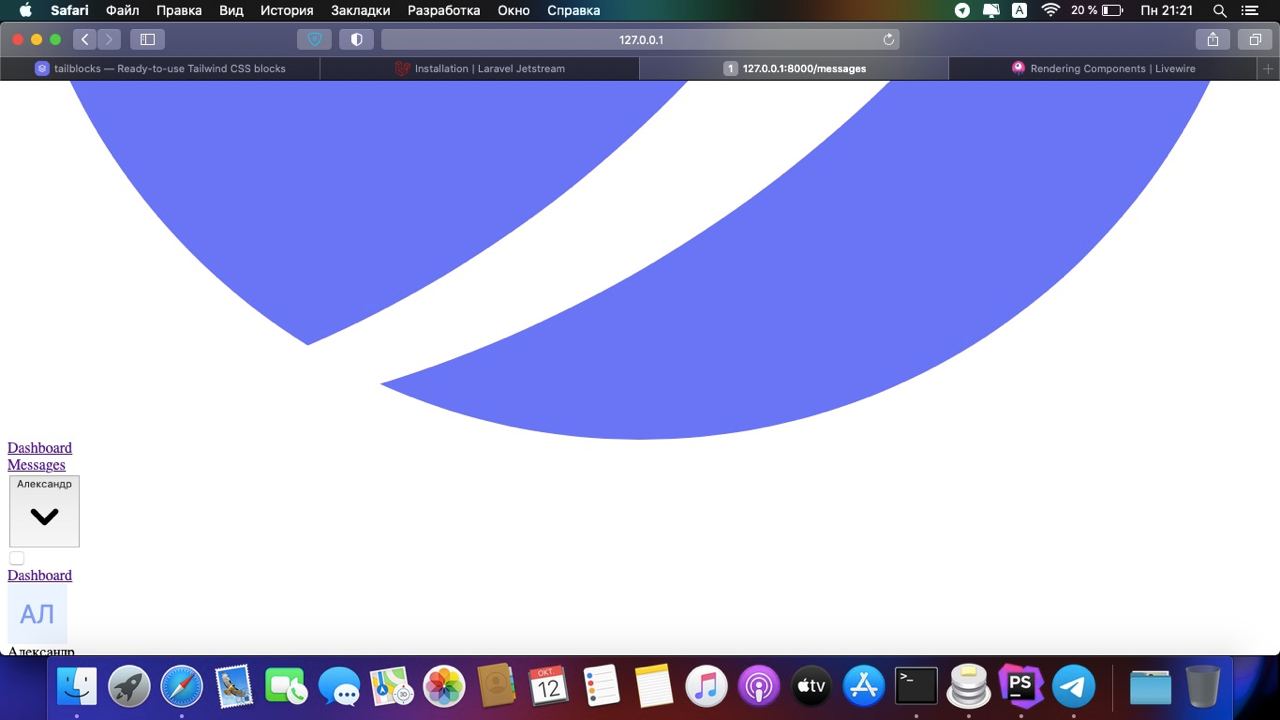Image resolution: width=1280 pixels, height=720 pixels.
Task: Open App Store from the Dock
Action: [x=864, y=687]
